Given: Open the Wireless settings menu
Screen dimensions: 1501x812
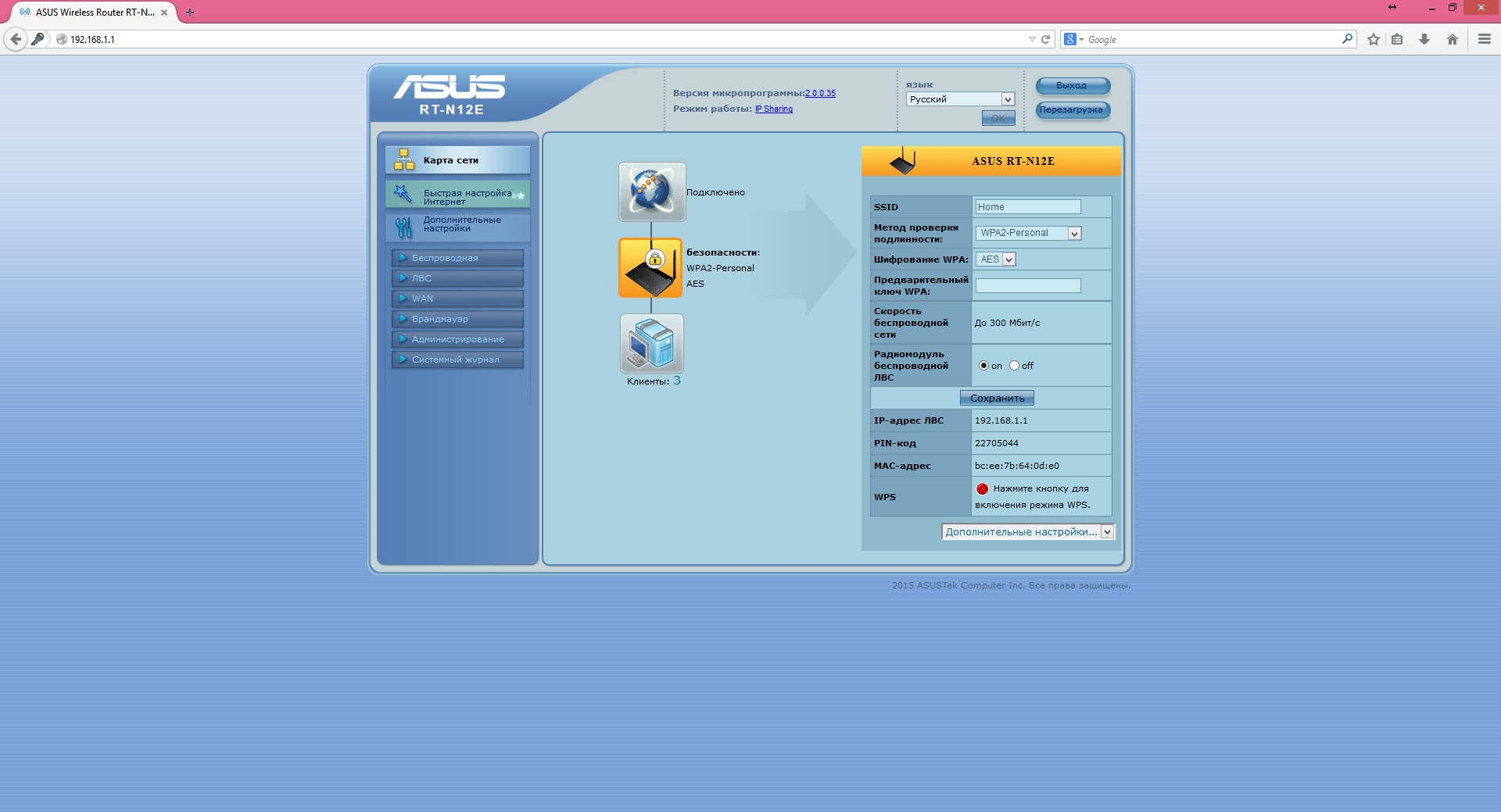Looking at the screenshot, I should pos(457,258).
